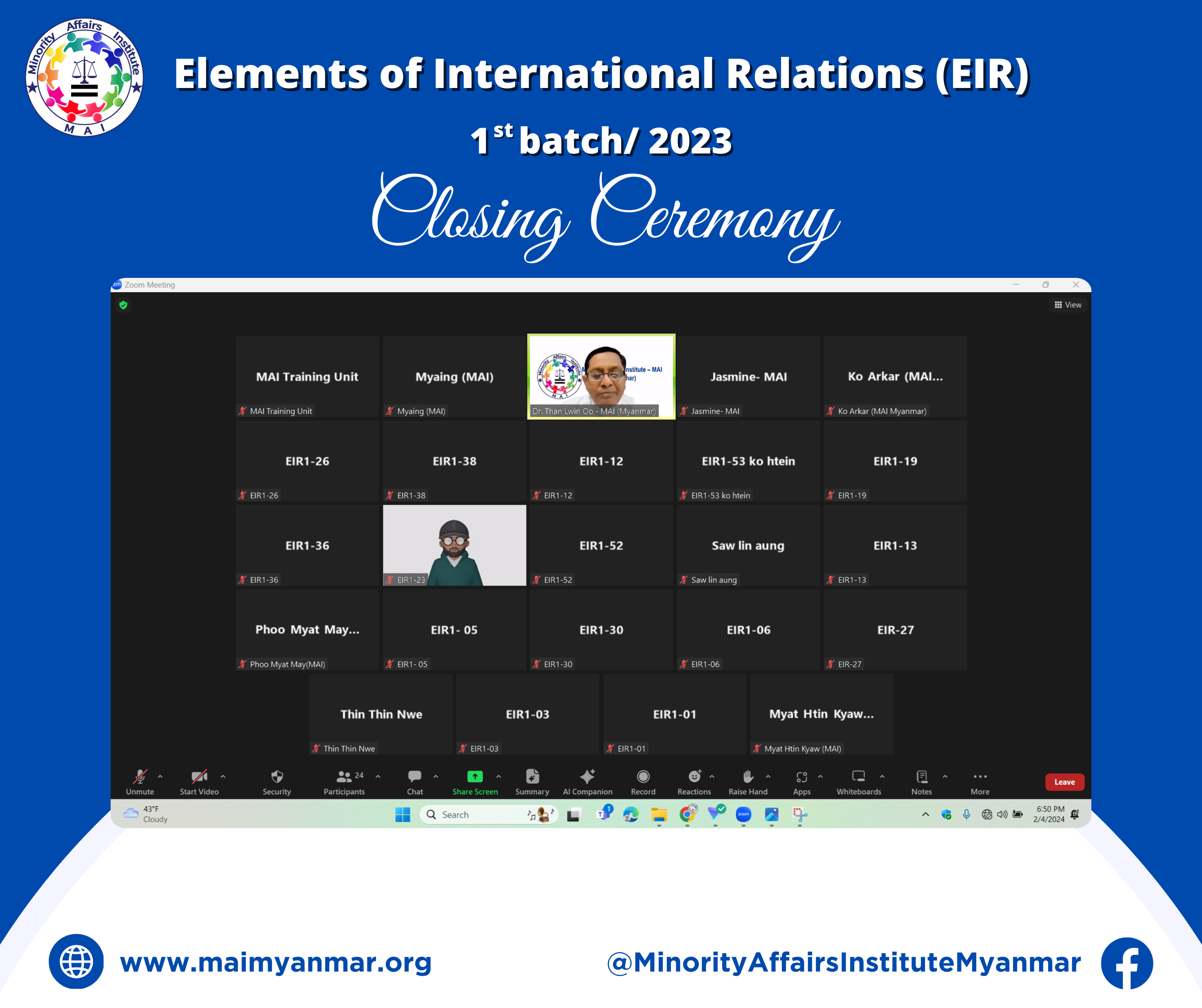Open File Explorer from the taskbar
Viewport: 1202px width, 1008px height.
pyautogui.click(x=659, y=814)
